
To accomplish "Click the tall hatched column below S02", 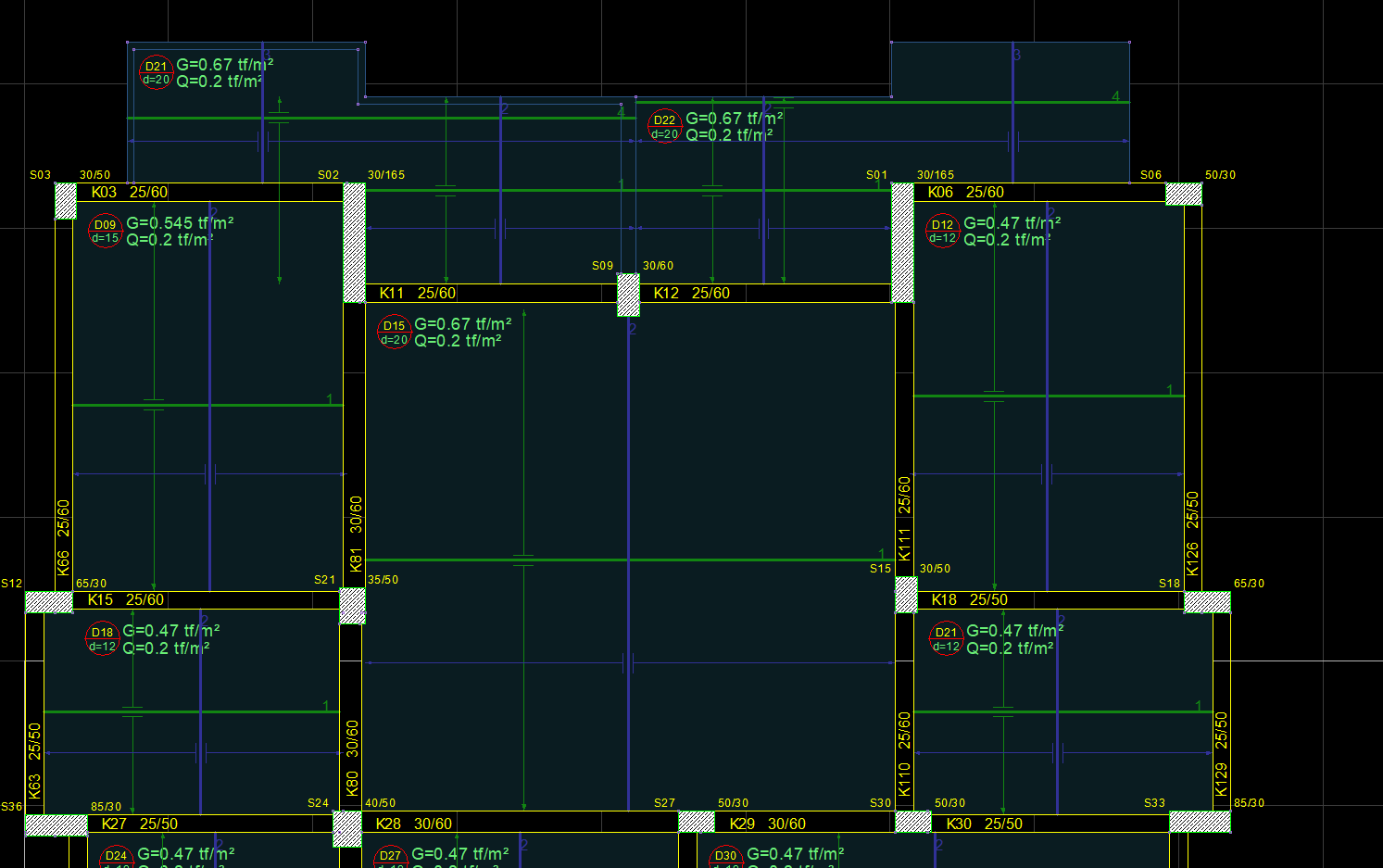I will click(x=355, y=243).
